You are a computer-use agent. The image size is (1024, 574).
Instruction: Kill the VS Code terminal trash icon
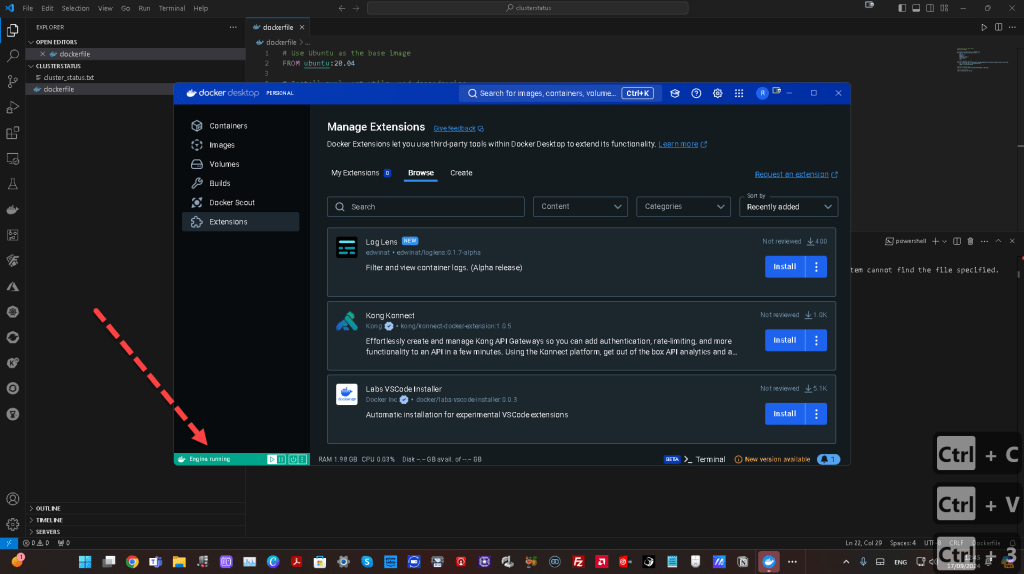pos(970,241)
